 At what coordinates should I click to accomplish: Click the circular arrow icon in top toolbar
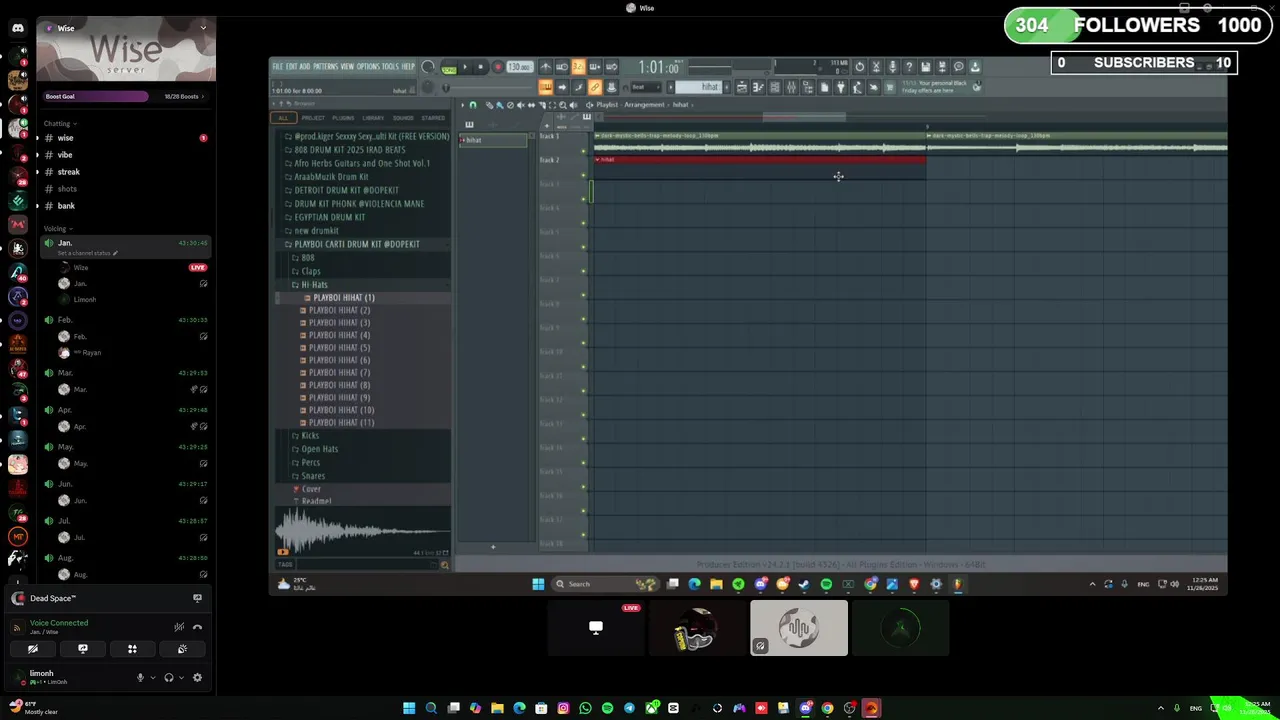click(859, 67)
